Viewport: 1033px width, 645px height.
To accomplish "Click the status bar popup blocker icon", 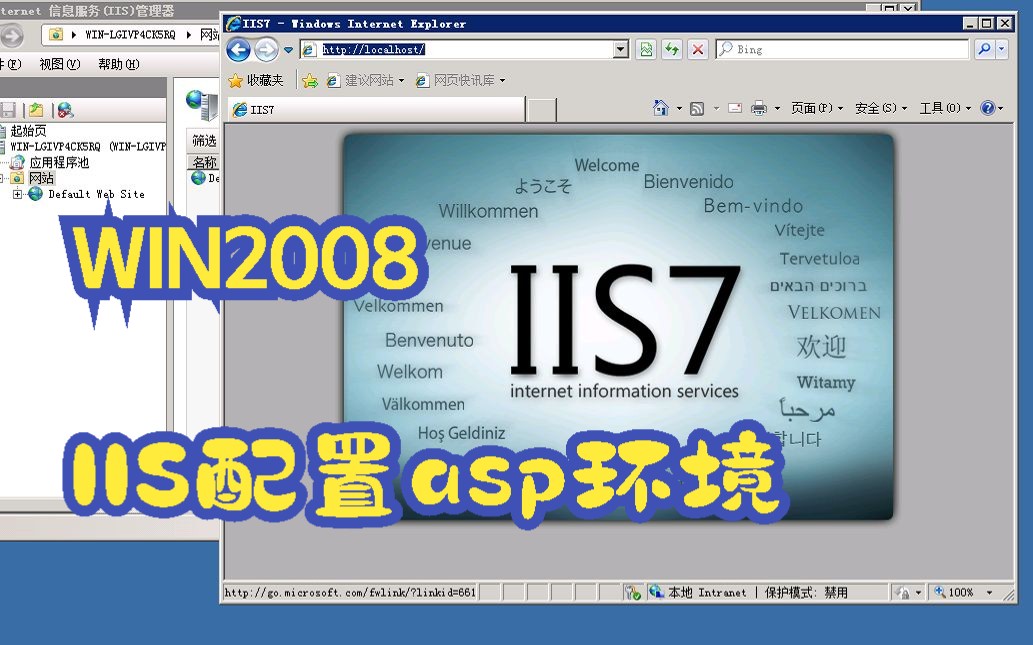I will pos(633,592).
